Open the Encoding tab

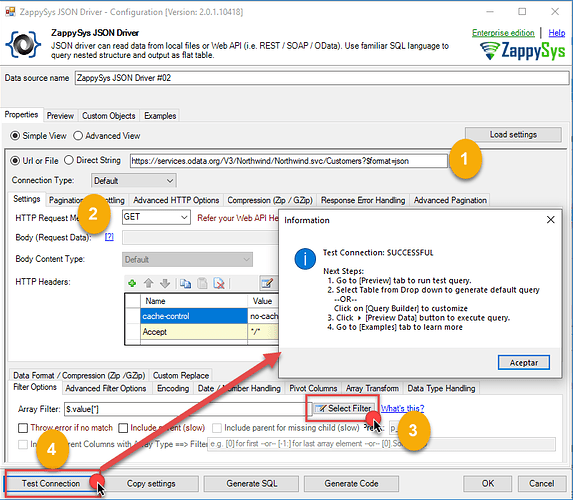[173, 388]
